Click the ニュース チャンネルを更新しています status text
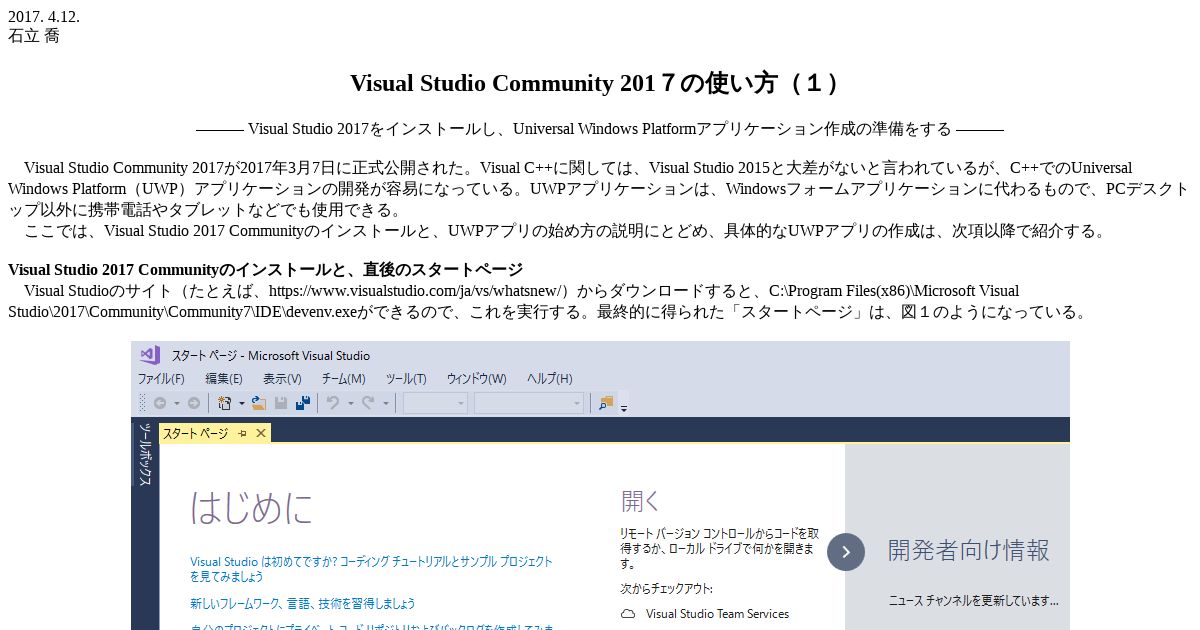 point(973,601)
